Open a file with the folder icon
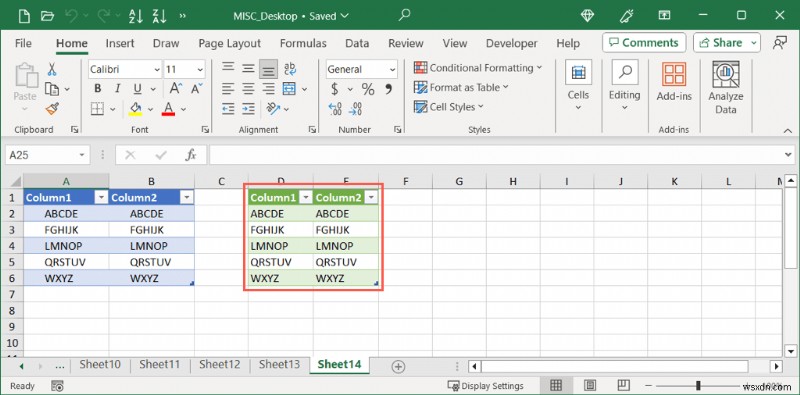The image size is (800, 395). [47, 16]
